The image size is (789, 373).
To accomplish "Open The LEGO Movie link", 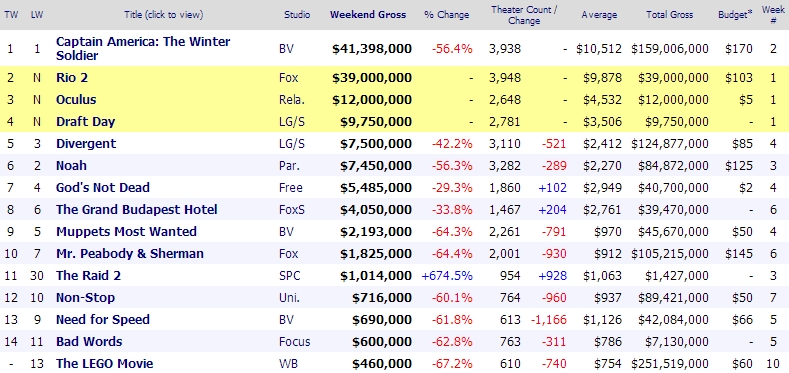I will 105,363.
